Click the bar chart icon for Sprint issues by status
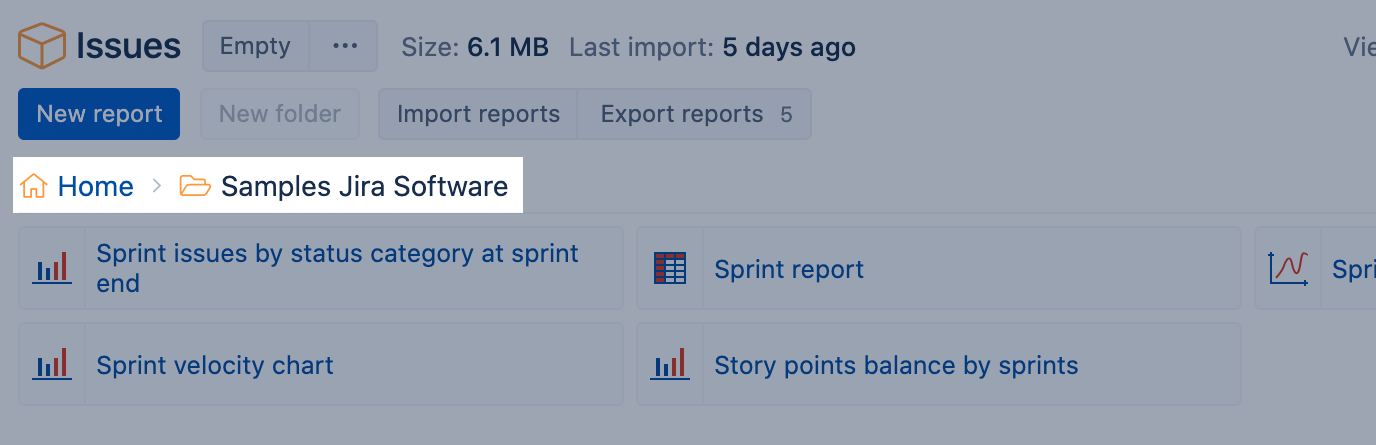 pos(52,268)
